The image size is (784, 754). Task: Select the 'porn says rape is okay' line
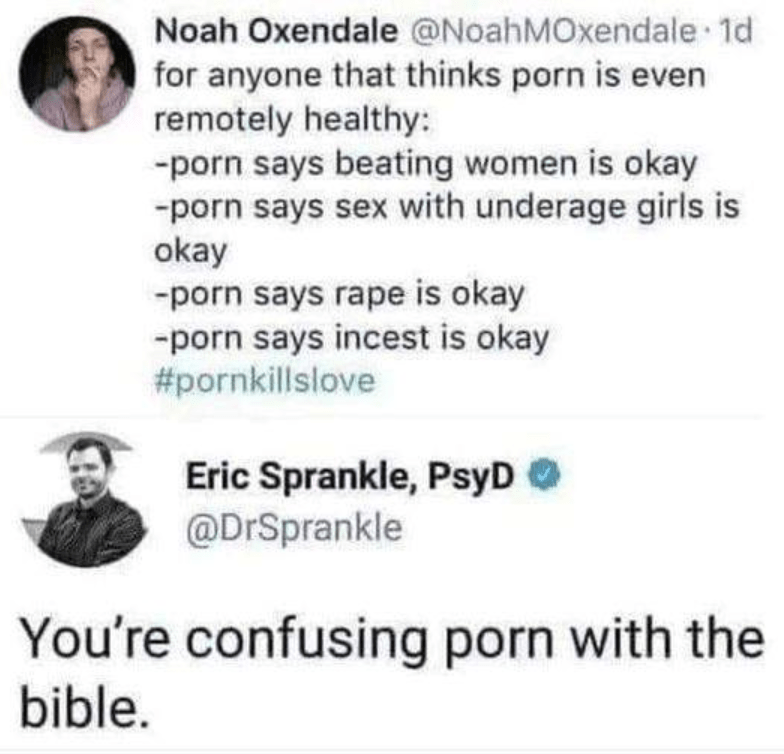pos(339,294)
